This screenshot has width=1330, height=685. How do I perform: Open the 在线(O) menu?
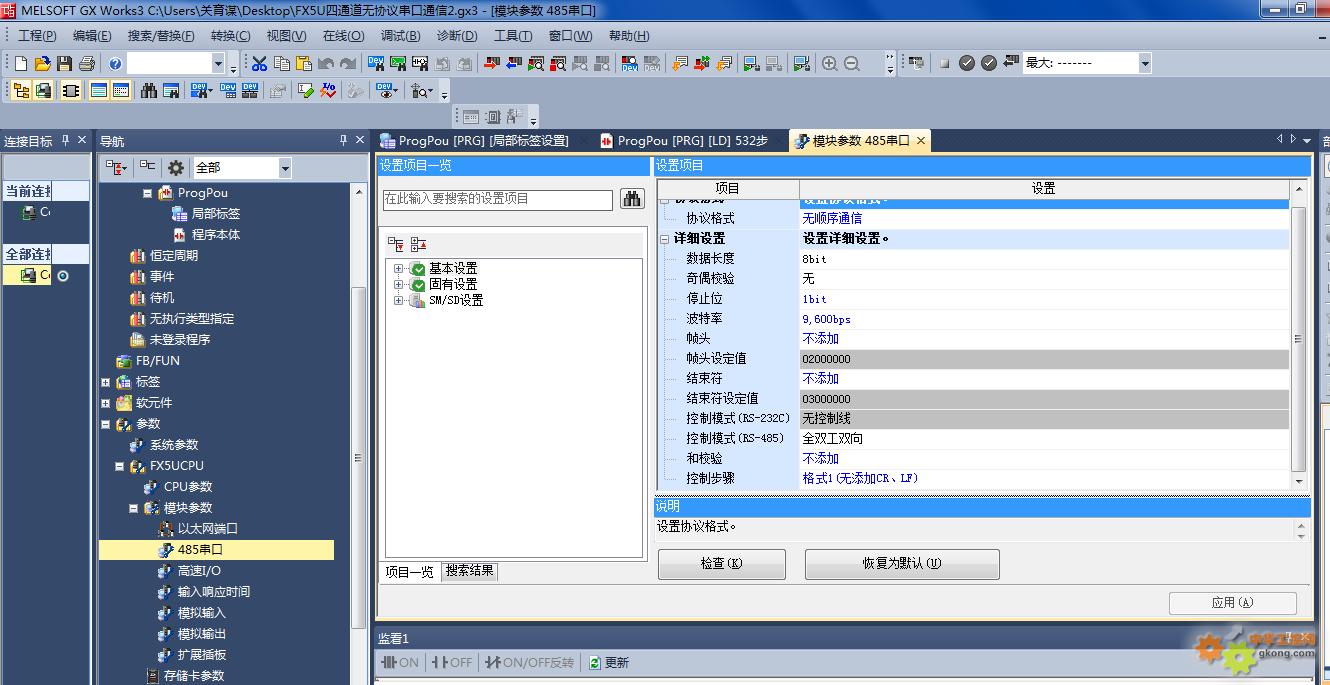coord(343,36)
